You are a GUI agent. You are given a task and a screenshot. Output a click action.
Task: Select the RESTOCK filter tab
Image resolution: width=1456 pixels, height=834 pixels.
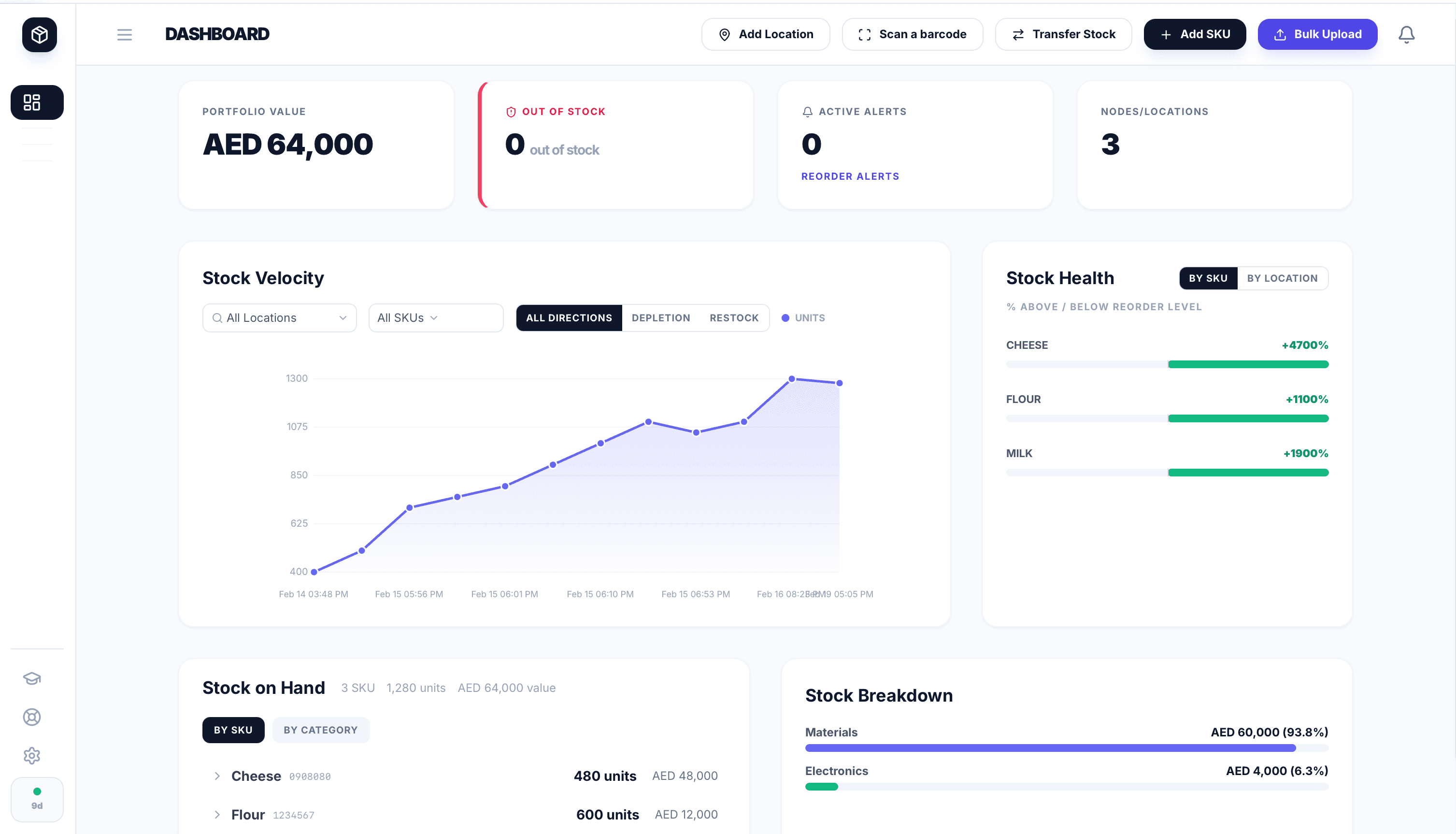point(734,317)
